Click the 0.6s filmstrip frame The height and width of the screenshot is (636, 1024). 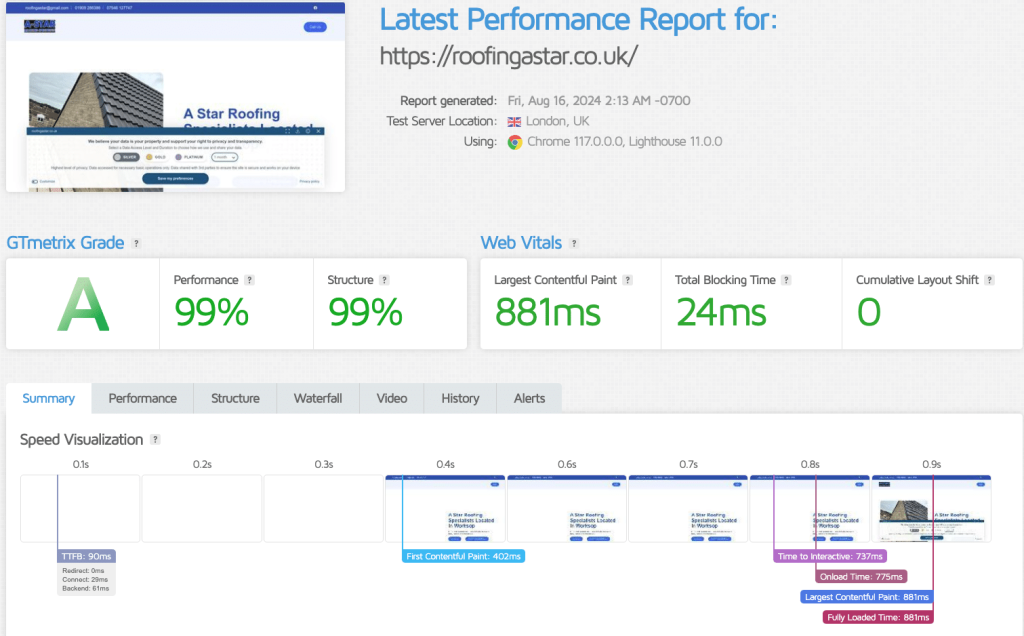pos(567,509)
